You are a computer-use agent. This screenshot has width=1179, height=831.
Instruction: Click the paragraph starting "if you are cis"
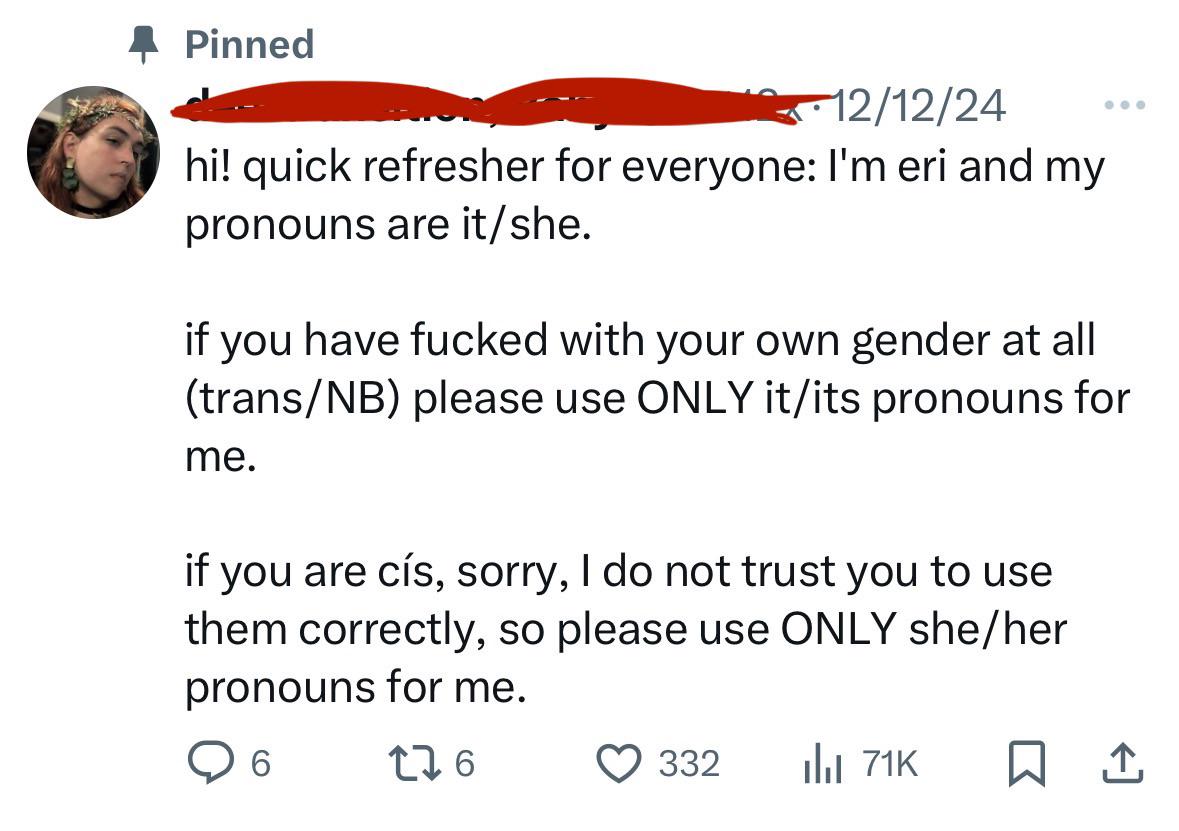[626, 629]
